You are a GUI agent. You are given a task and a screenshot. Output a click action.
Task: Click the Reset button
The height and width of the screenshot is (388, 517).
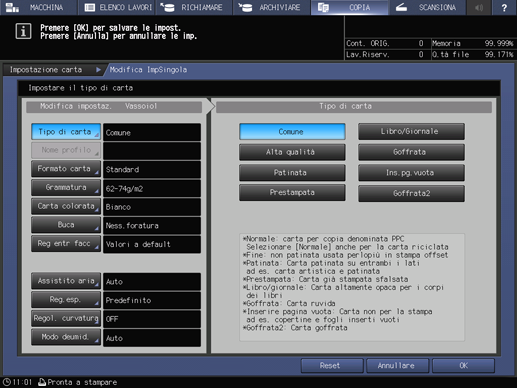(332, 366)
